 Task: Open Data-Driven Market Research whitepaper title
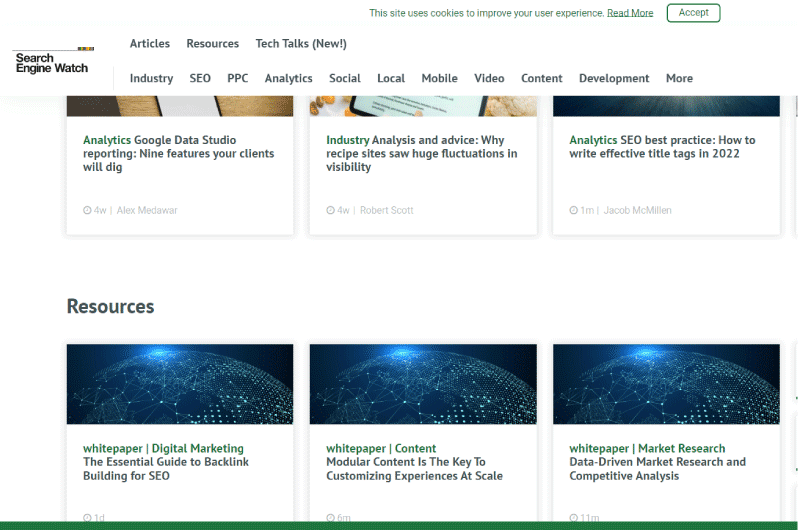tap(657, 469)
